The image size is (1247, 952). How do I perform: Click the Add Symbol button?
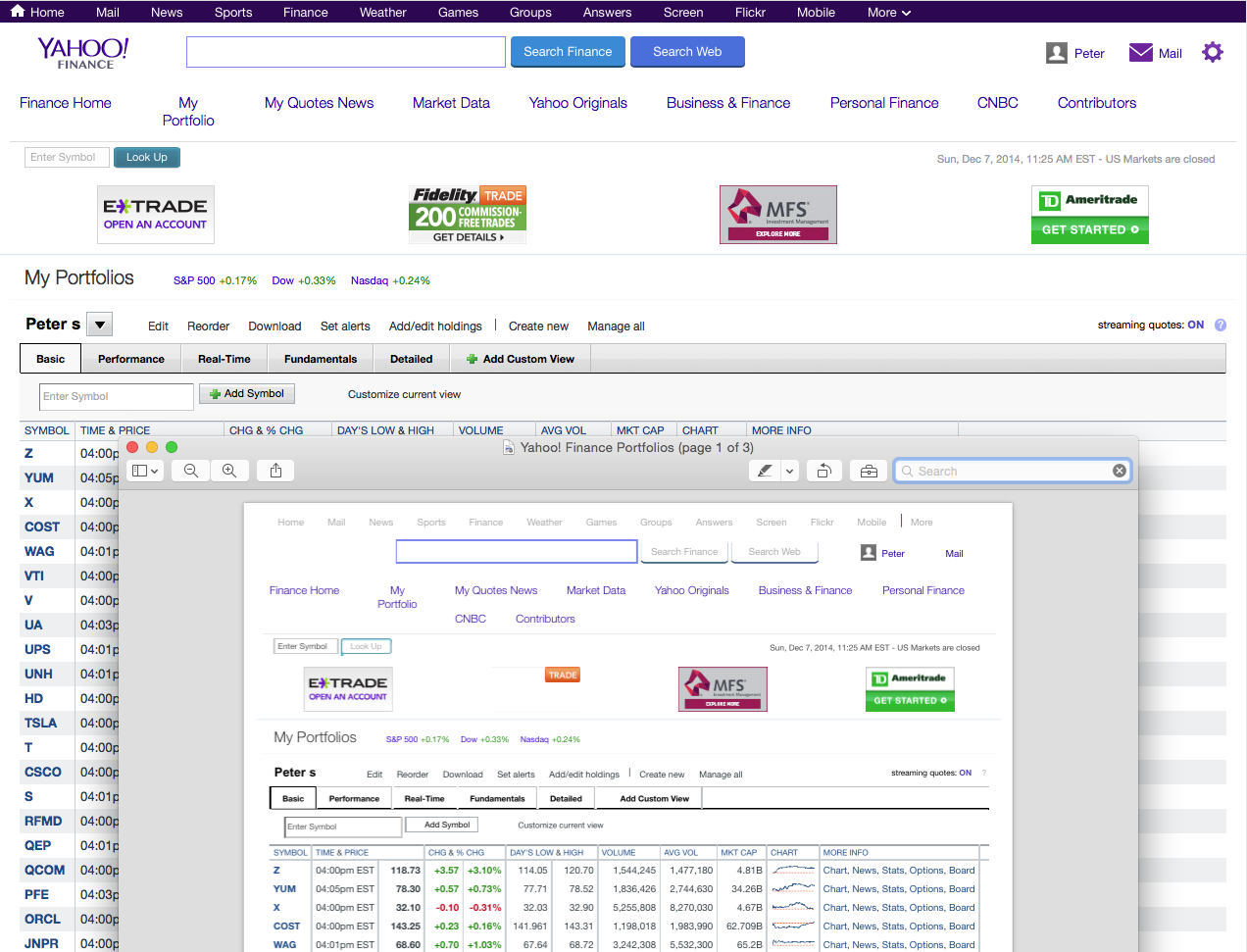pos(247,394)
